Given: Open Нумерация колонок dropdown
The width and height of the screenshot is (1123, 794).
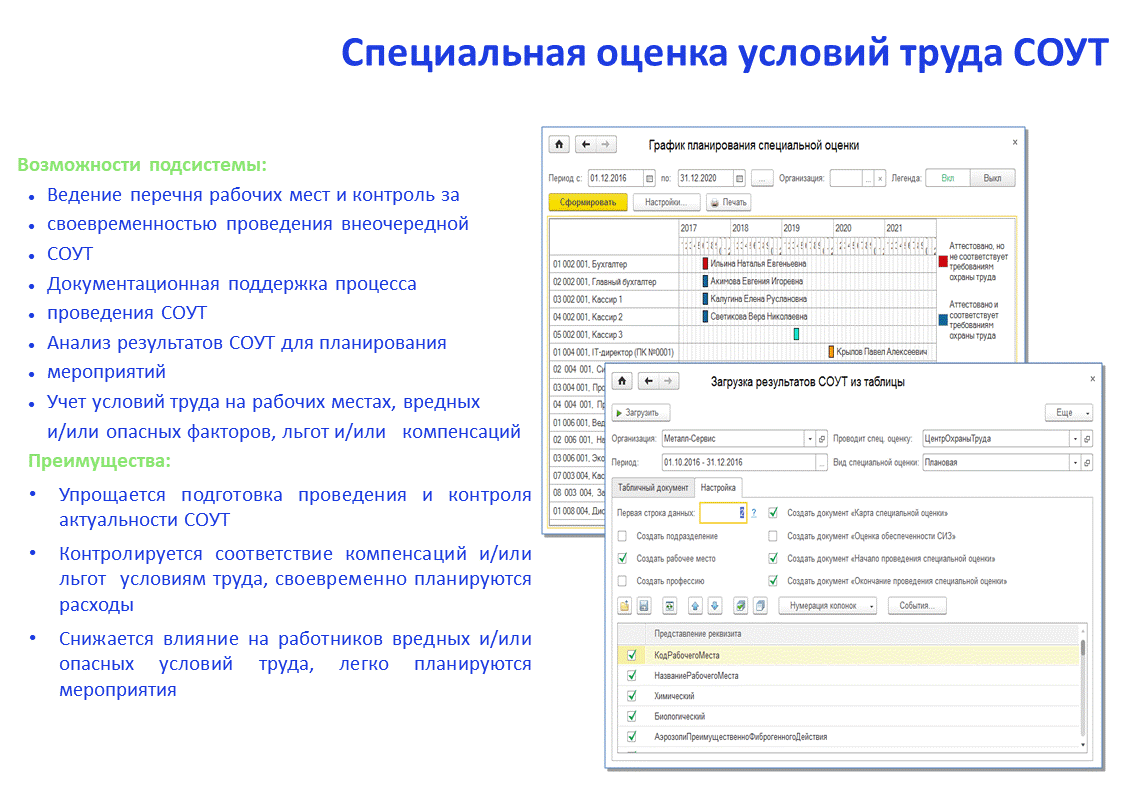Looking at the screenshot, I should (828, 606).
